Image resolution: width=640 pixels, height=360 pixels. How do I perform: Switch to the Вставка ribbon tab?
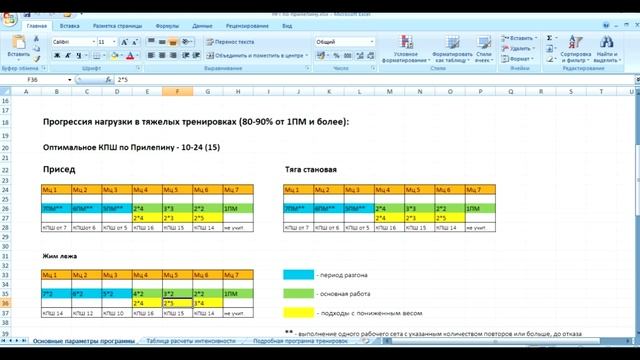69,26
